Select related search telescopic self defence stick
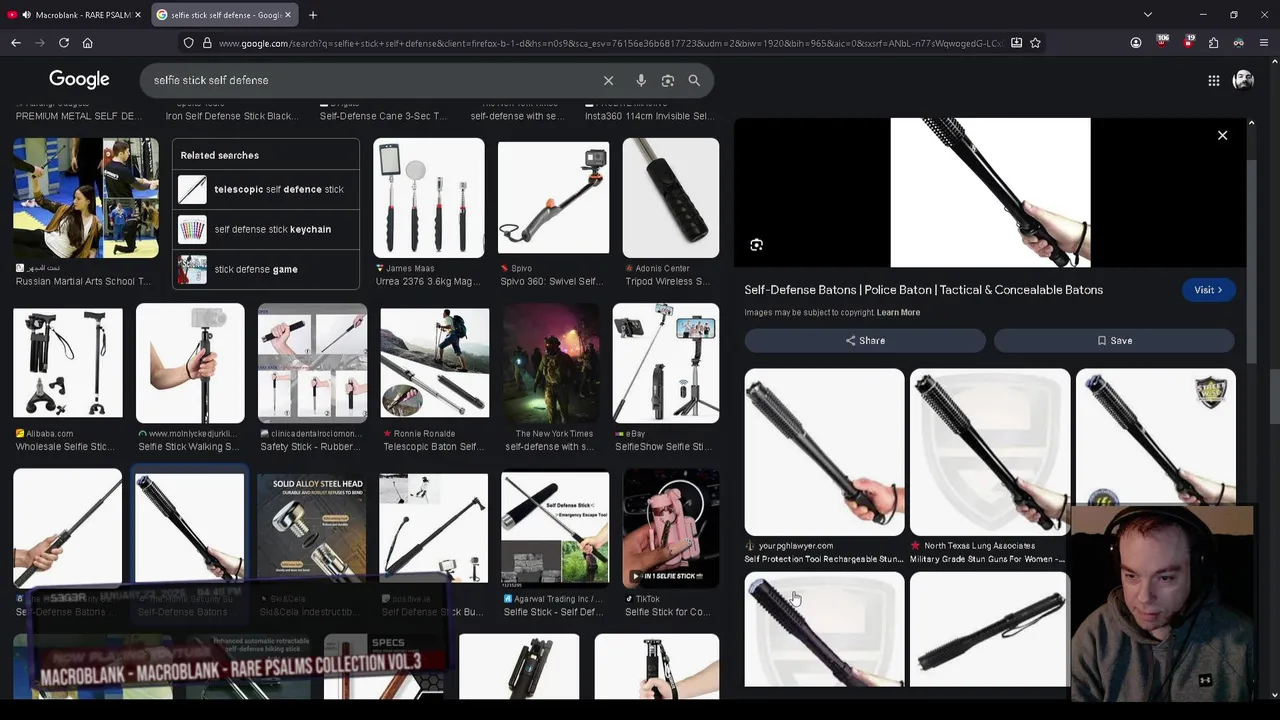The width and height of the screenshot is (1280, 720). tap(265, 189)
